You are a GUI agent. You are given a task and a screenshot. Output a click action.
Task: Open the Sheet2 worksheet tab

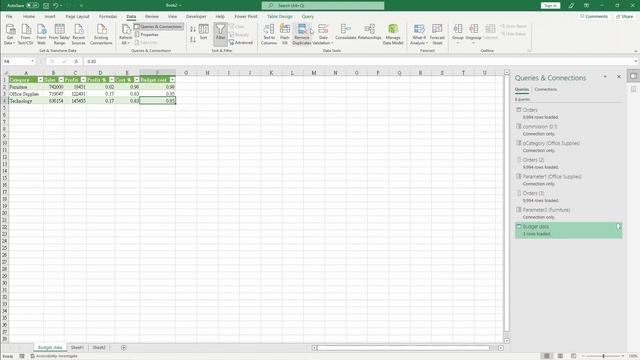point(99,348)
